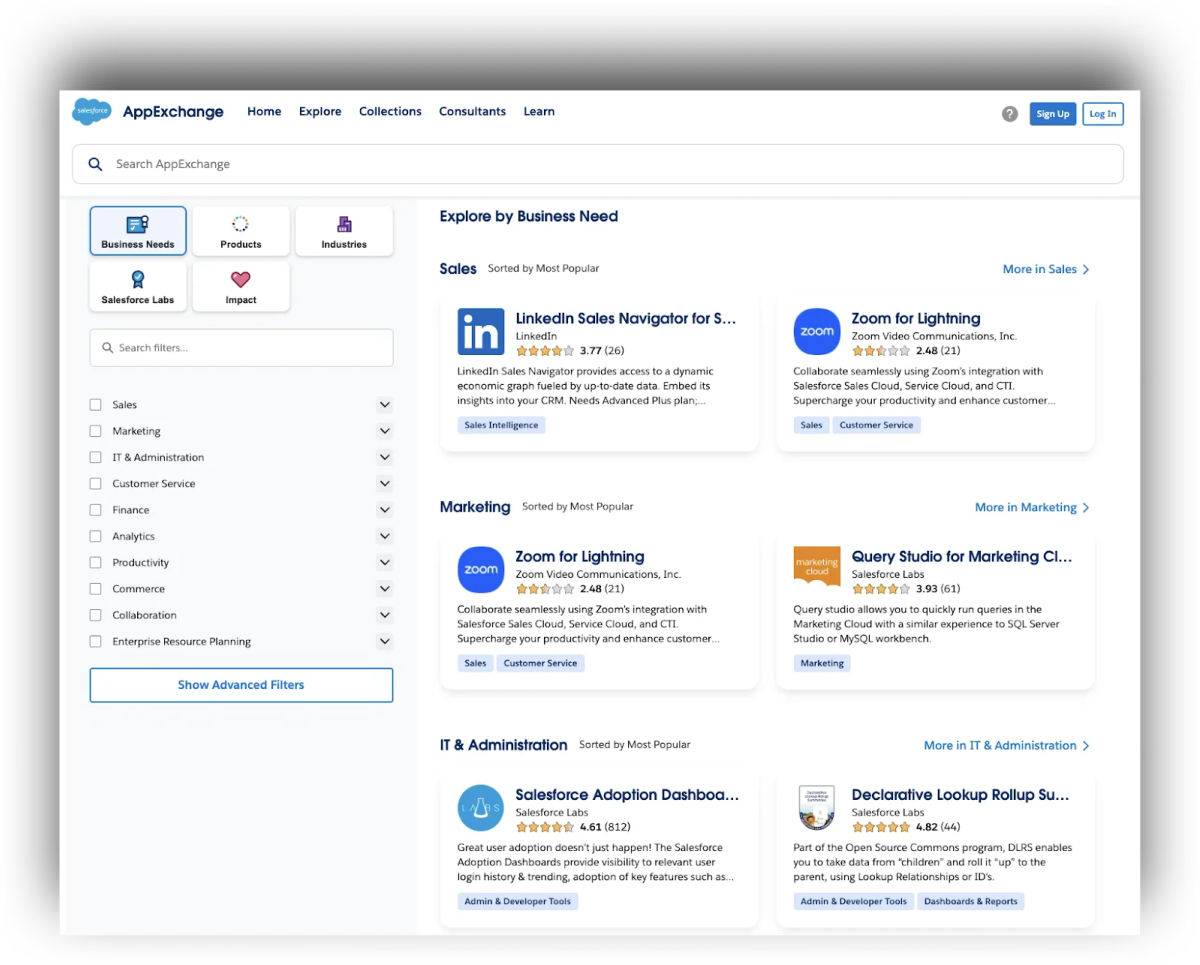This screenshot has width=1200, height=965.
Task: Click the Salesforce Labs flask logo
Action: (481, 808)
